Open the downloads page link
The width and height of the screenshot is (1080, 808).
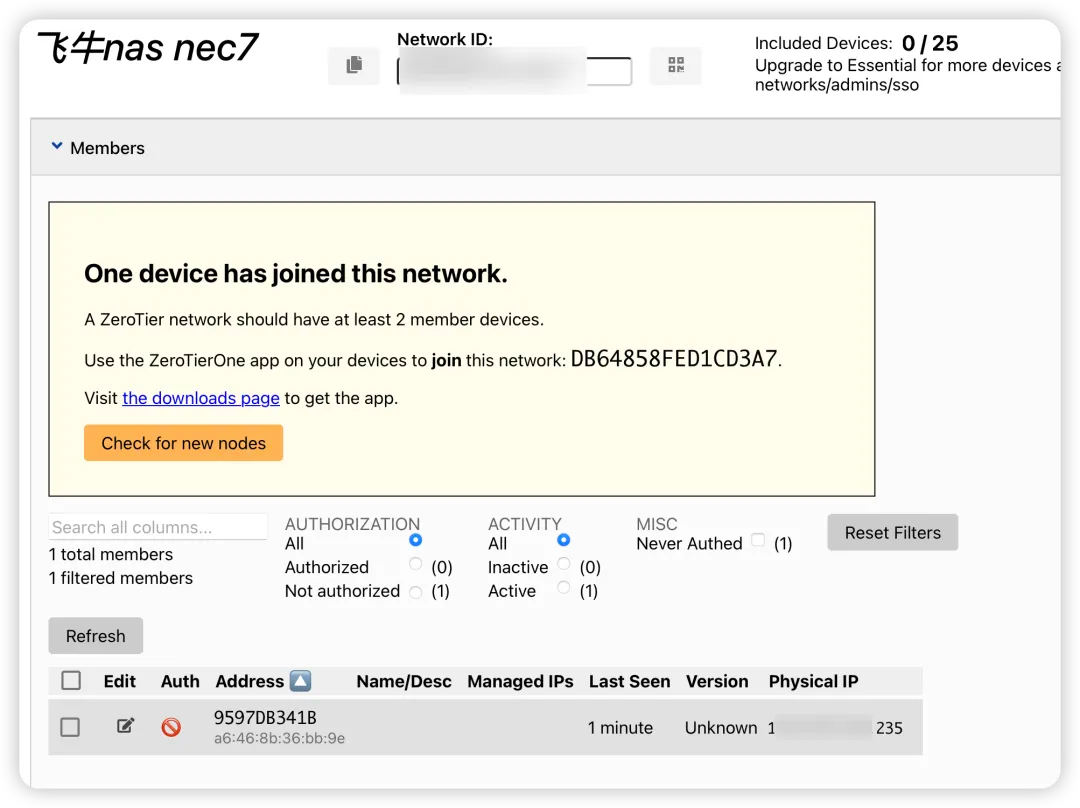tap(201, 398)
